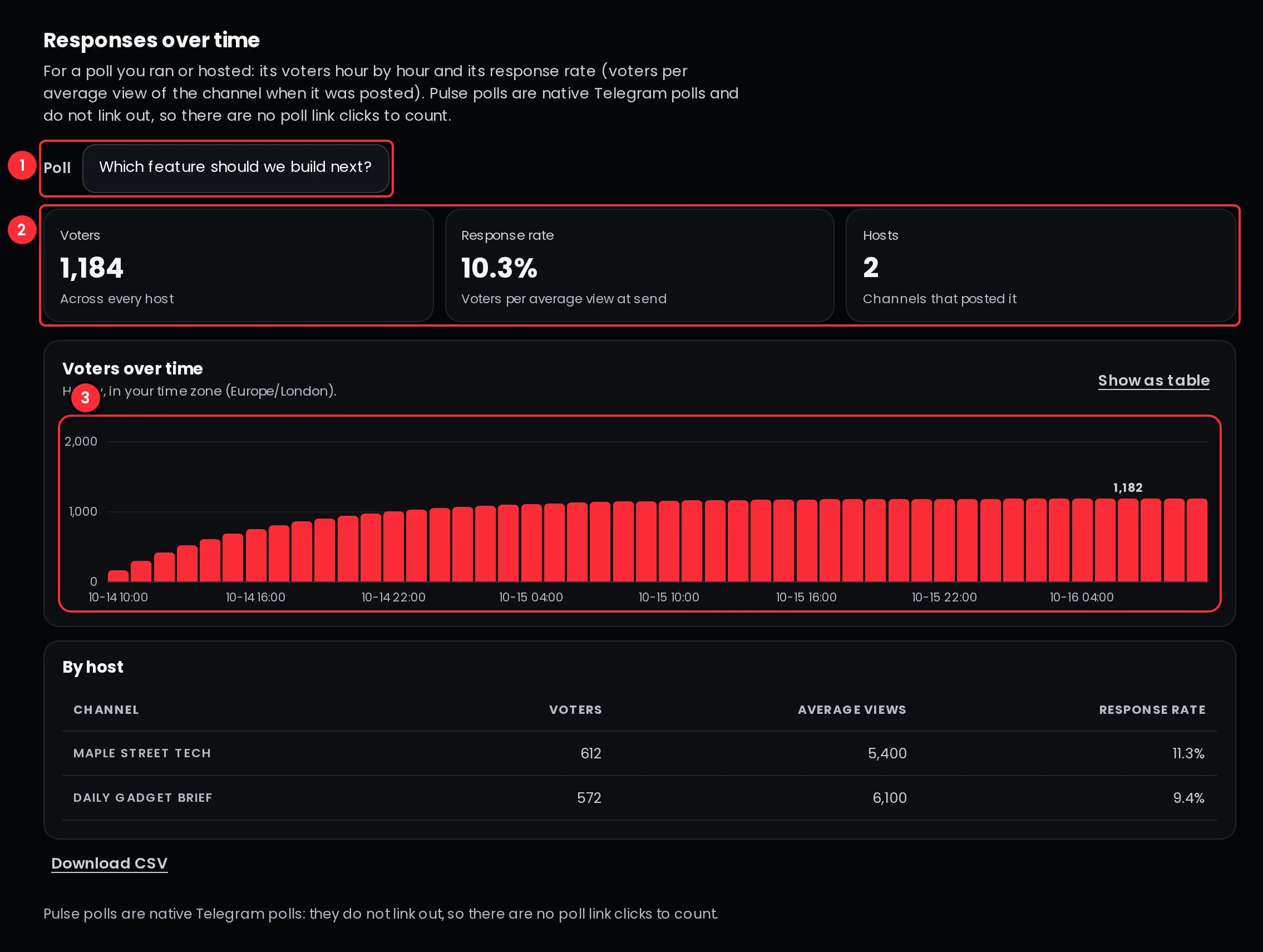Click the last bar in the voters chart
Image resolution: width=1263 pixels, height=952 pixels.
(1197, 540)
